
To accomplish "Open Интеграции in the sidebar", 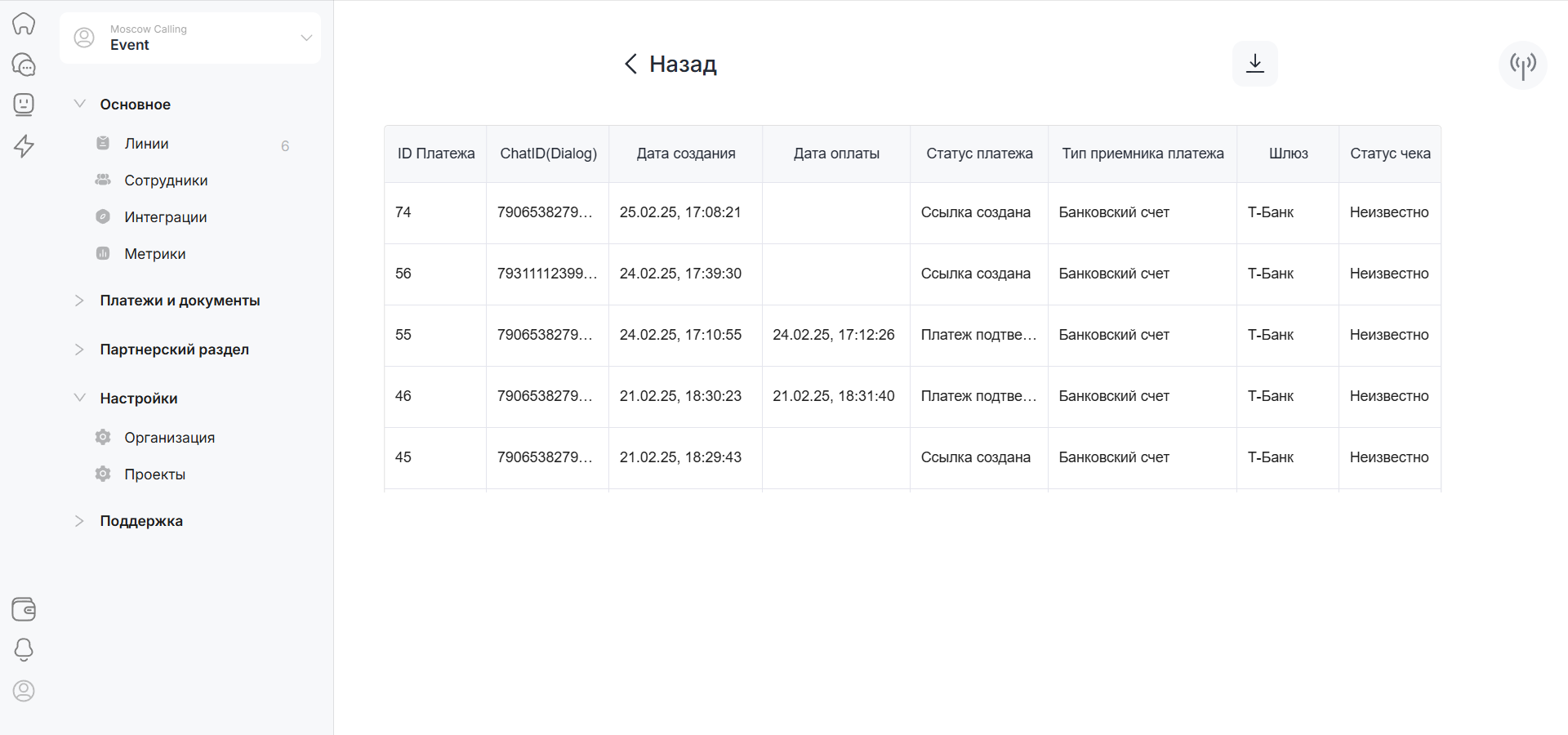I will 165,217.
